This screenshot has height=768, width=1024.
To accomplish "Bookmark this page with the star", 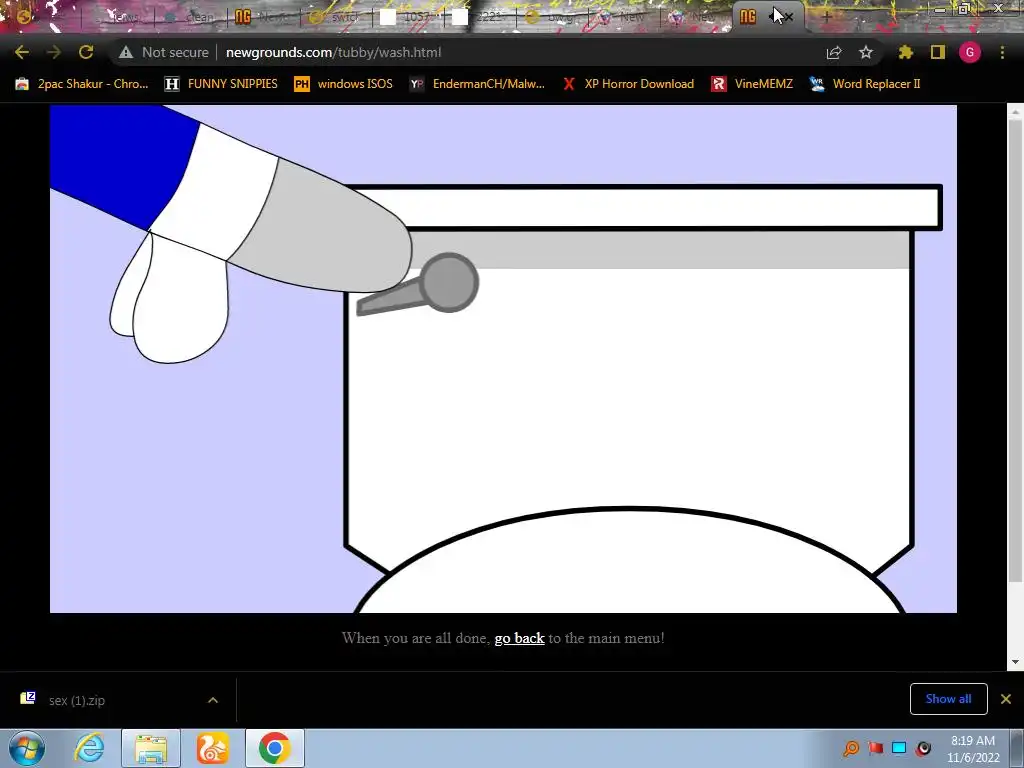I will click(x=865, y=52).
